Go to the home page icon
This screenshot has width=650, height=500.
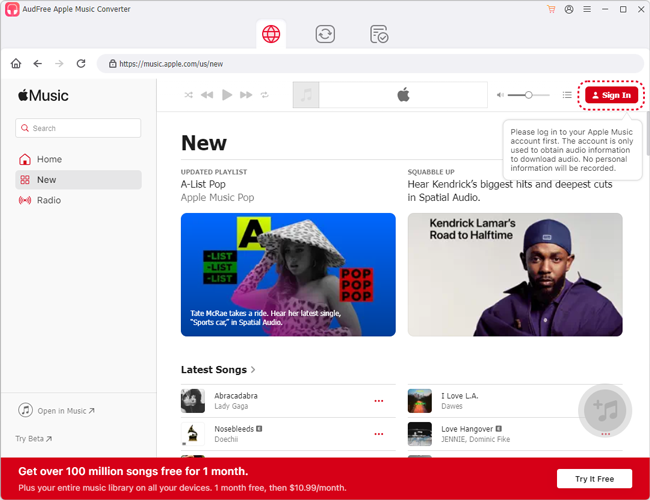16,63
